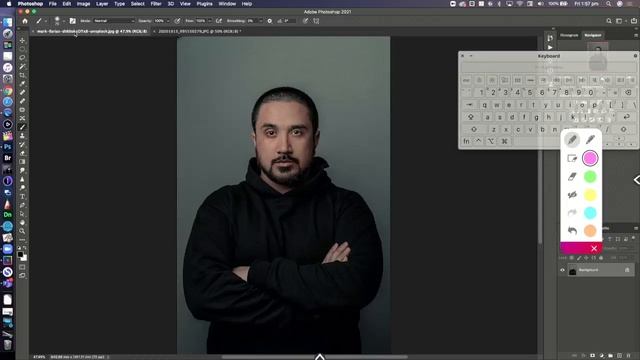The height and width of the screenshot is (360, 640).
Task: Click the redo arrow in annotation palette
Action: [x=572, y=213]
